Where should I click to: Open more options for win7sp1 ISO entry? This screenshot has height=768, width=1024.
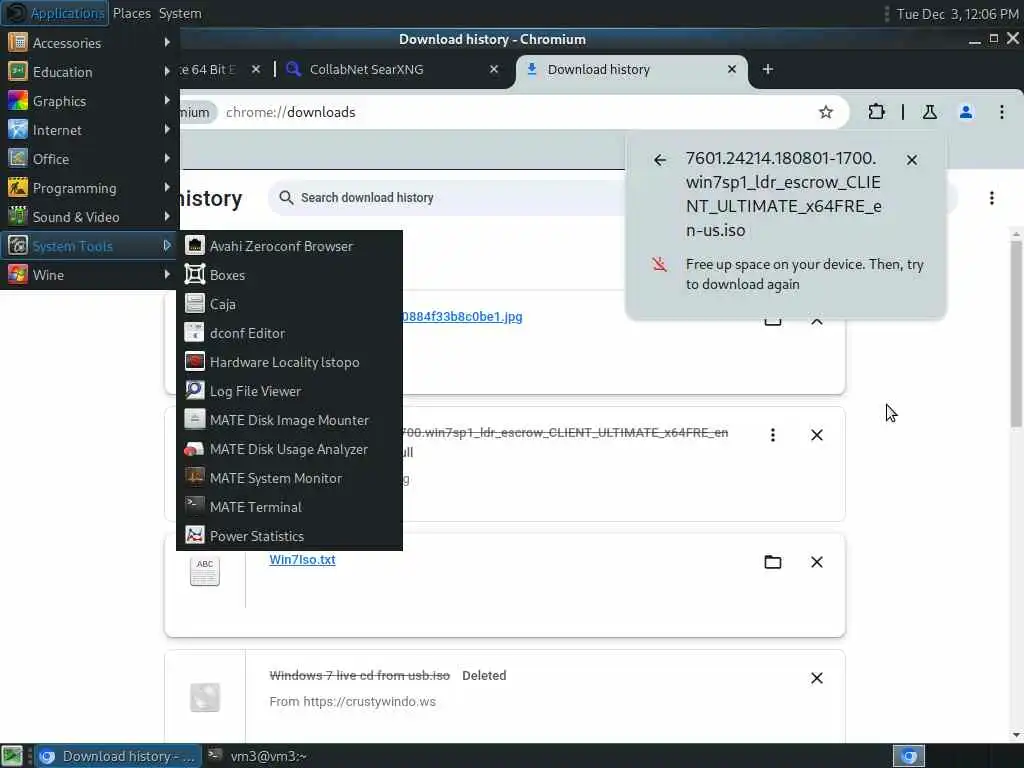click(773, 435)
